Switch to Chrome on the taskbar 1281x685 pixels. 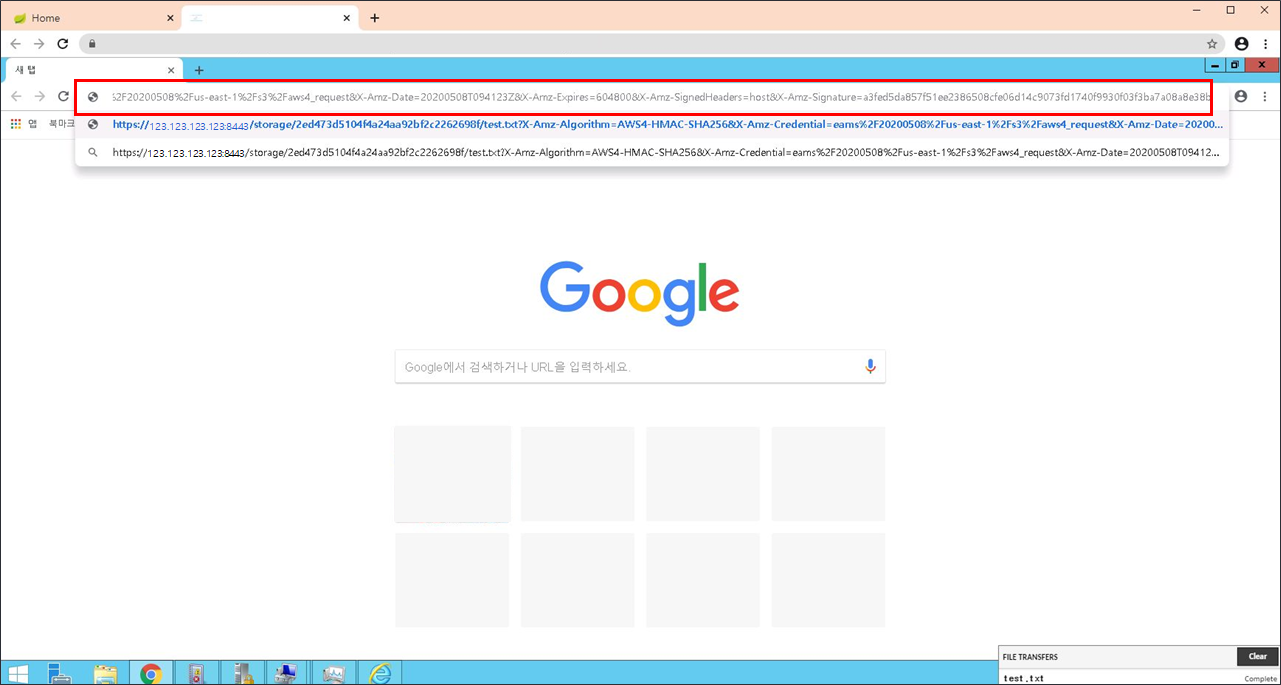[151, 673]
